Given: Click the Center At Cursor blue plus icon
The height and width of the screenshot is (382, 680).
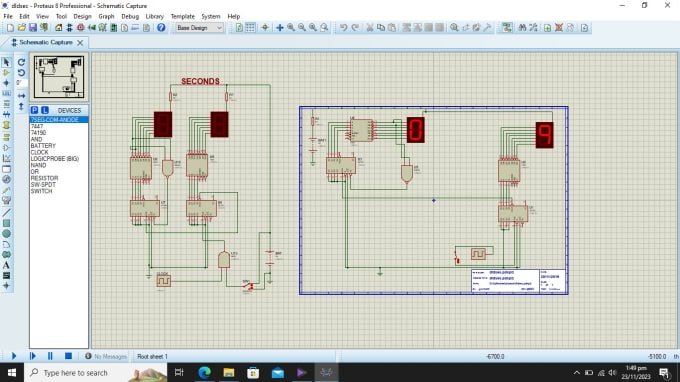Looking at the screenshot, I should [x=280, y=28].
